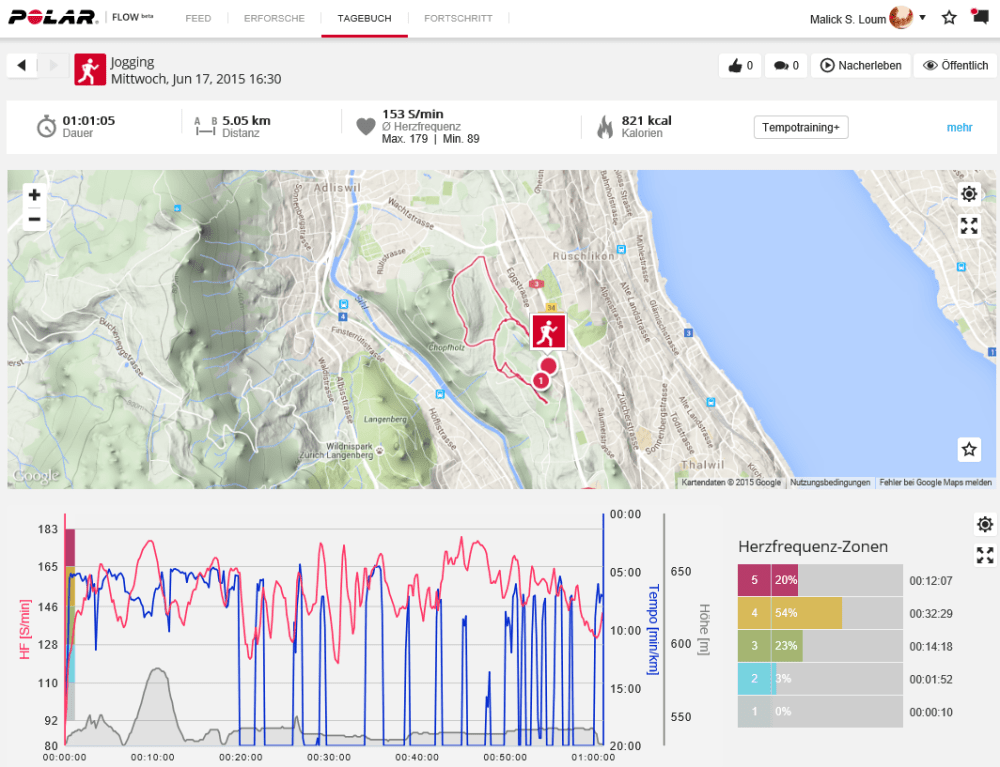This screenshot has height=767, width=1000.
Task: Select heart rate zone 4 bar
Action: coord(790,612)
